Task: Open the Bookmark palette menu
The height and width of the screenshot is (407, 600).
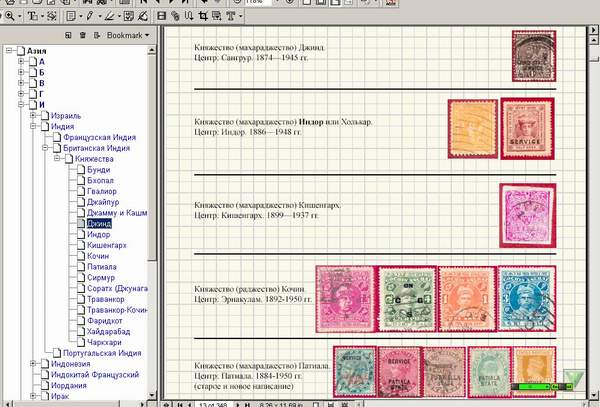Action: (128, 35)
